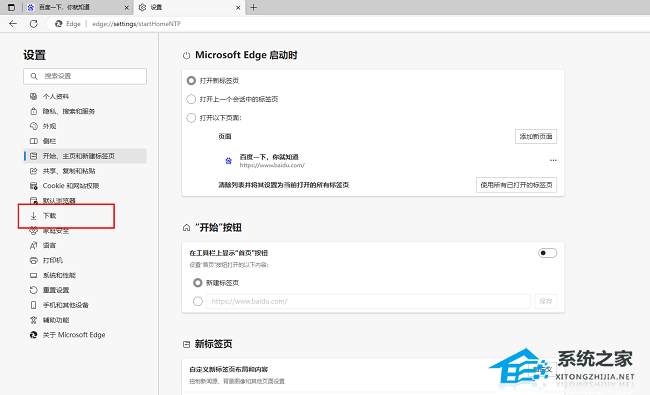
Task: Click the lock icon beside 隐私、搜索和服务
Action: [34, 111]
